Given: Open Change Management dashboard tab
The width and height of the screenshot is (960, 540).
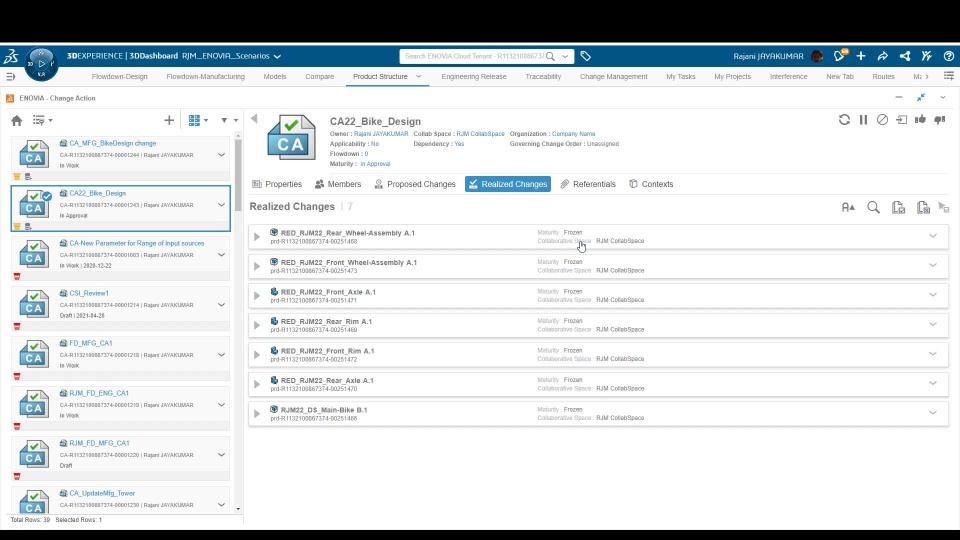Looking at the screenshot, I should tap(613, 77).
